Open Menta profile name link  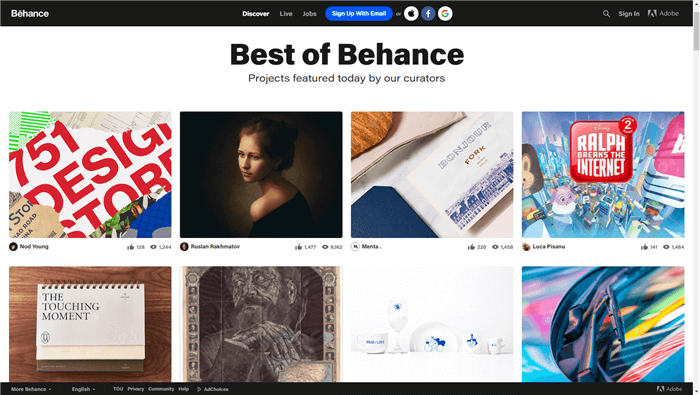click(370, 246)
